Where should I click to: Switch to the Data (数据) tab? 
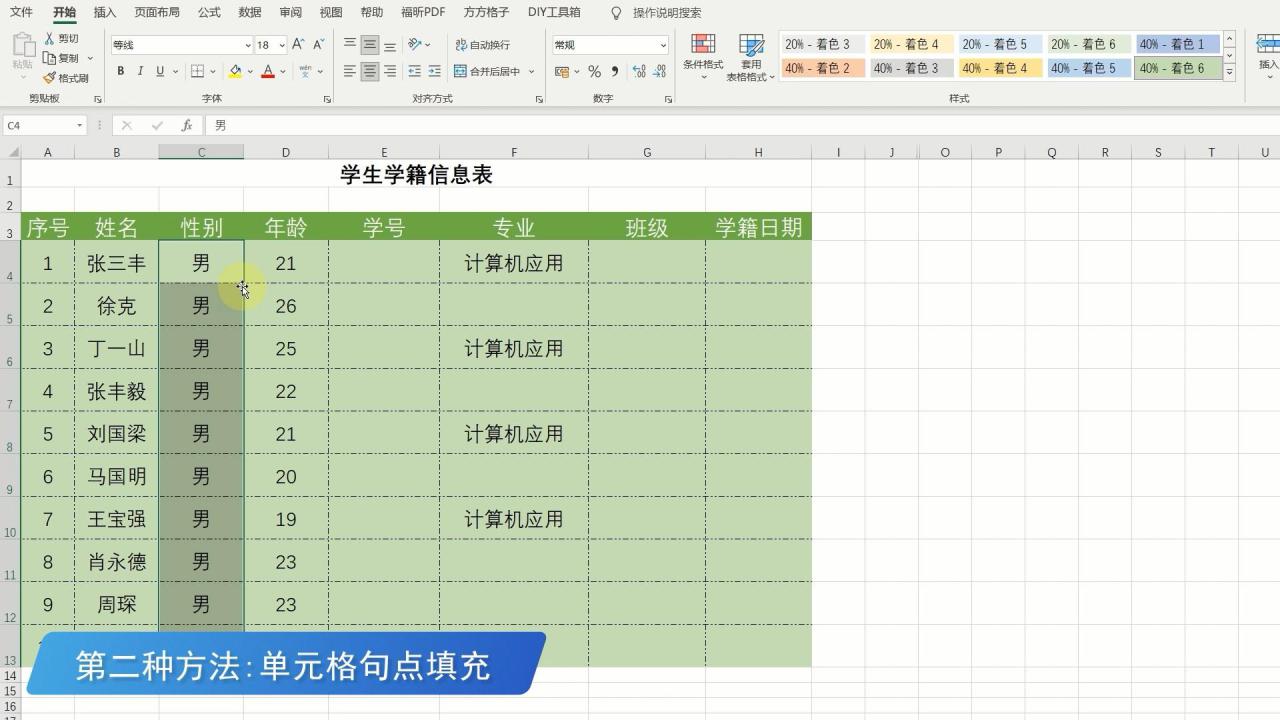click(250, 12)
